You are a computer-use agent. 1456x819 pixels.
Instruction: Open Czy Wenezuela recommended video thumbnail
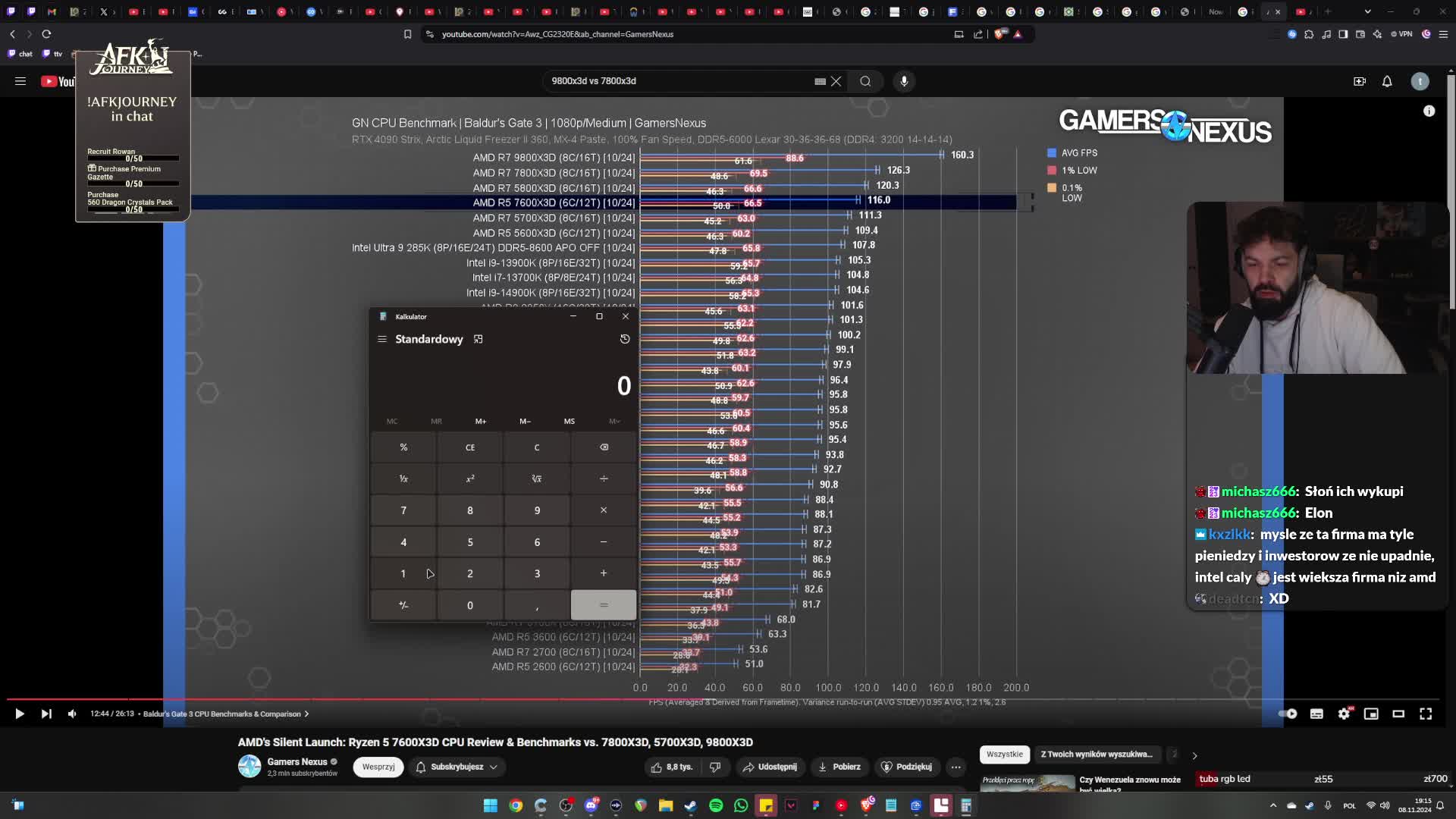1028,783
